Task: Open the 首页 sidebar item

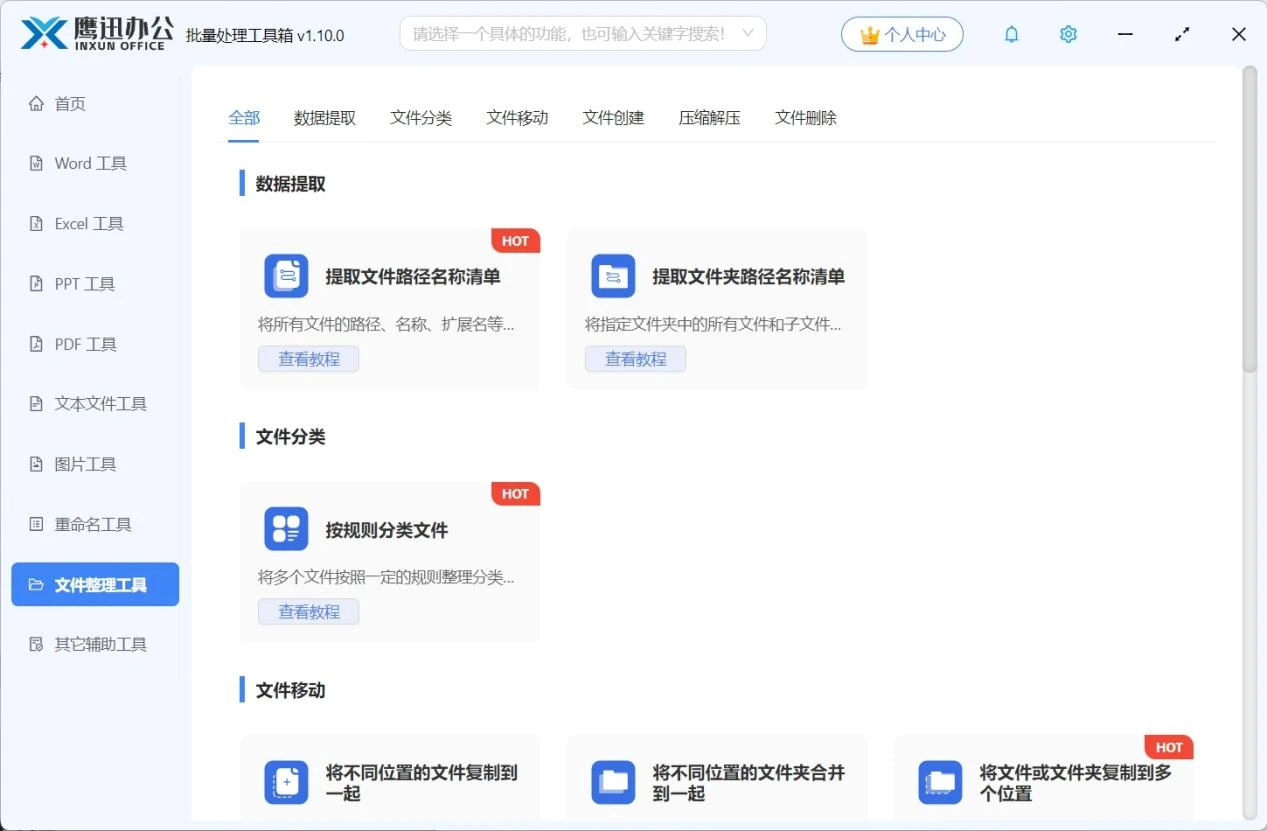Action: [95, 103]
